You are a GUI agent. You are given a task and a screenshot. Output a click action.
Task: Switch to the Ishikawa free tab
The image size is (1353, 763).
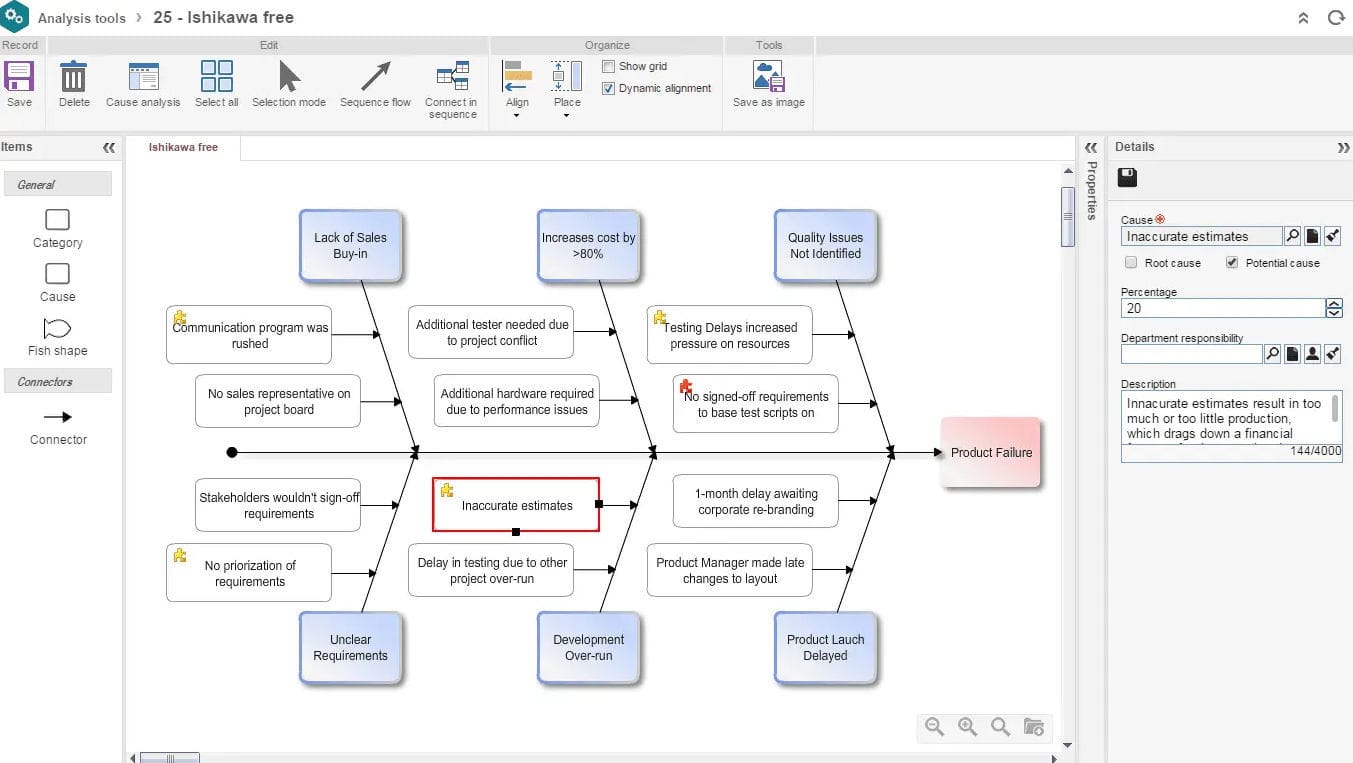pyautogui.click(x=183, y=146)
